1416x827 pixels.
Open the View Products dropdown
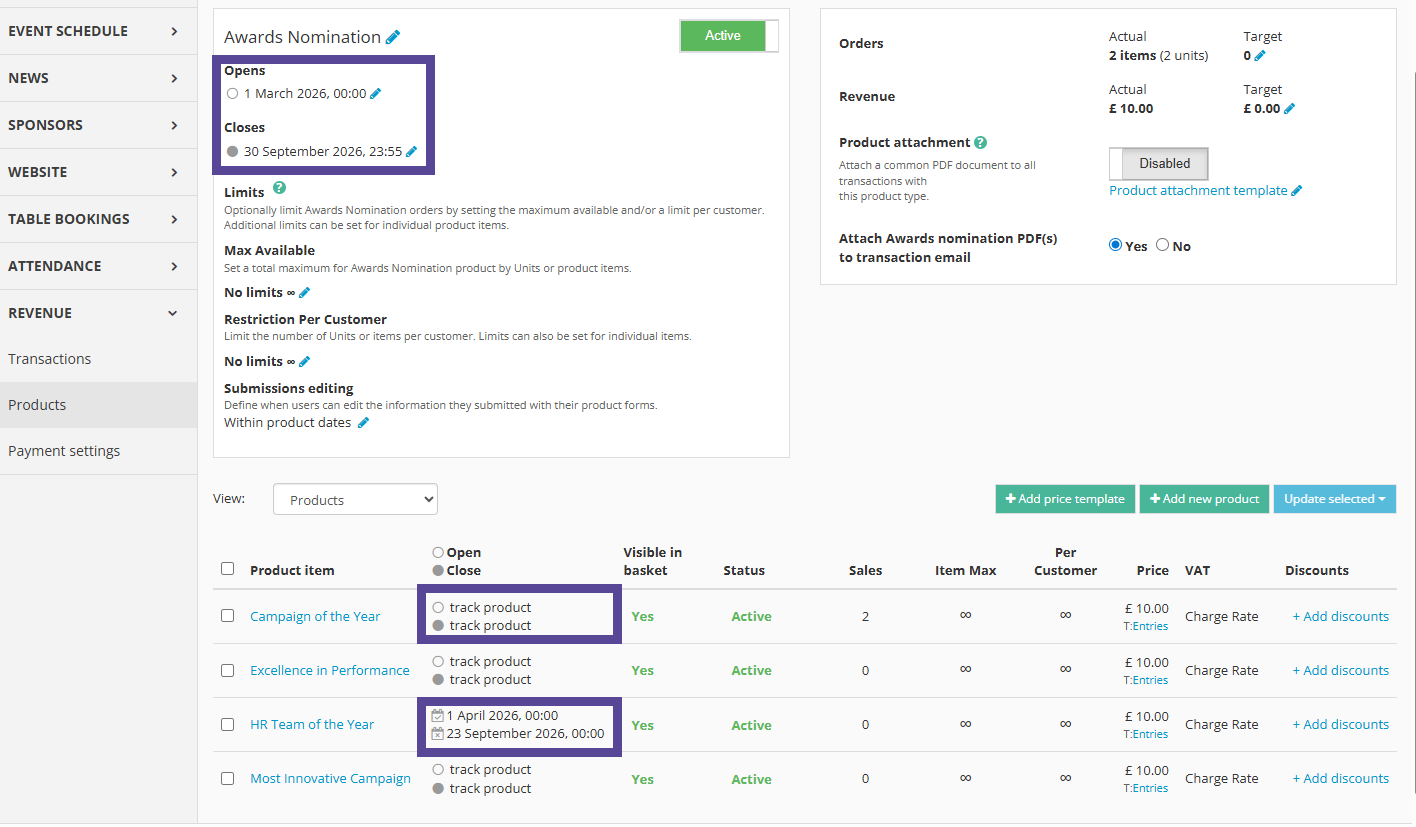(355, 500)
